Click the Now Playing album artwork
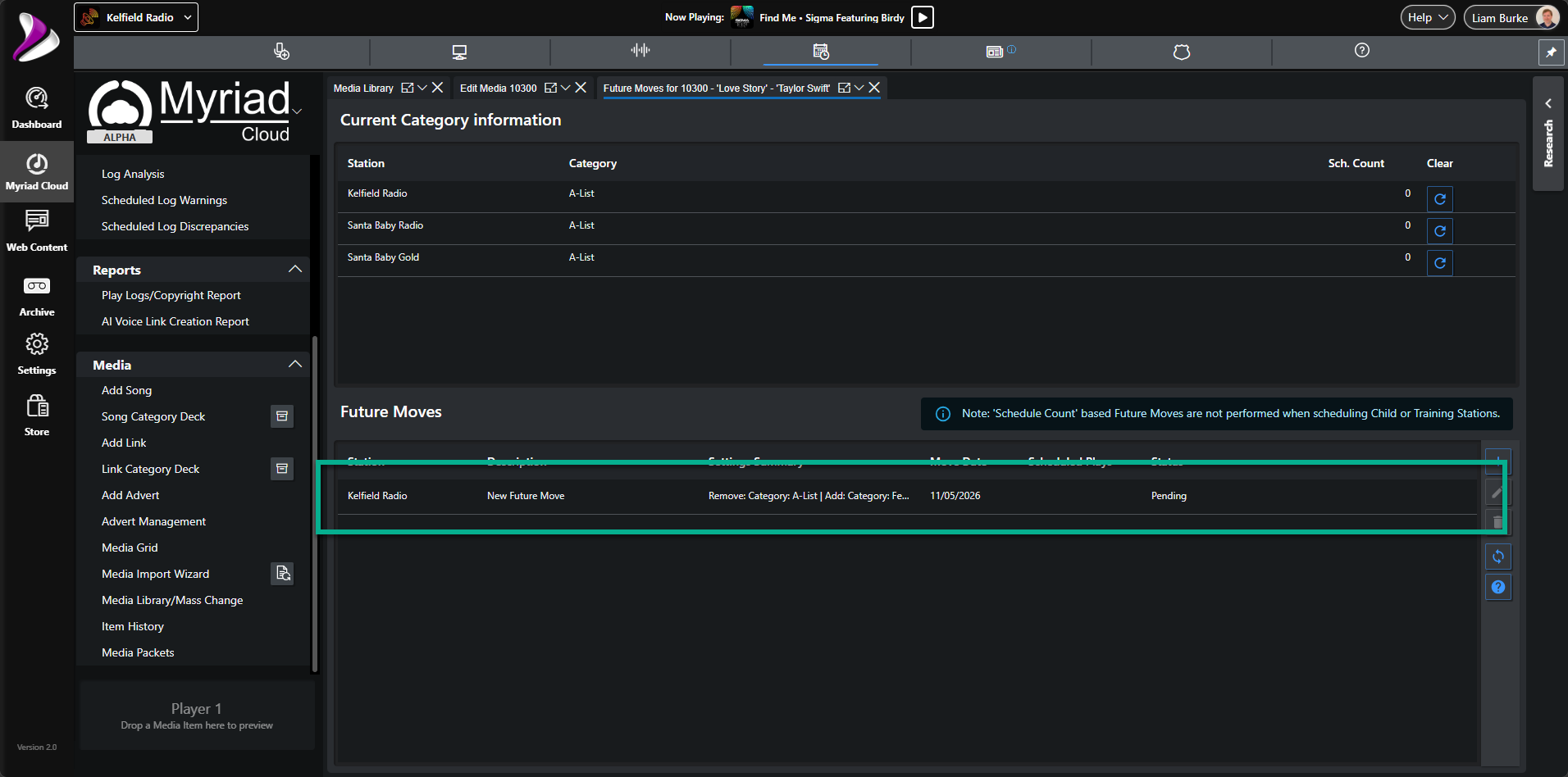This screenshot has height=777, width=1568. pos(742,17)
